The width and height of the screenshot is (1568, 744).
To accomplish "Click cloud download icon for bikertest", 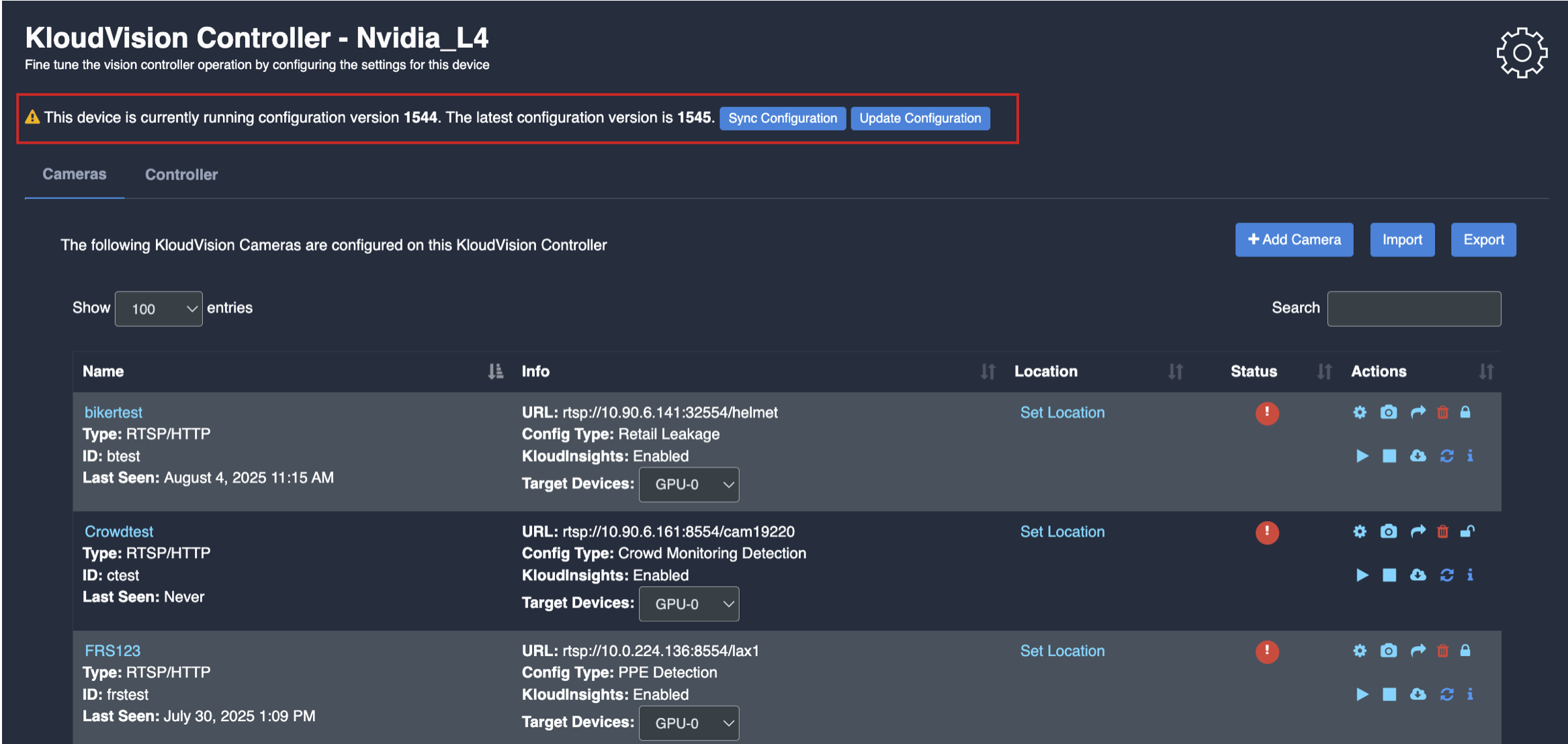I will tap(1418, 456).
